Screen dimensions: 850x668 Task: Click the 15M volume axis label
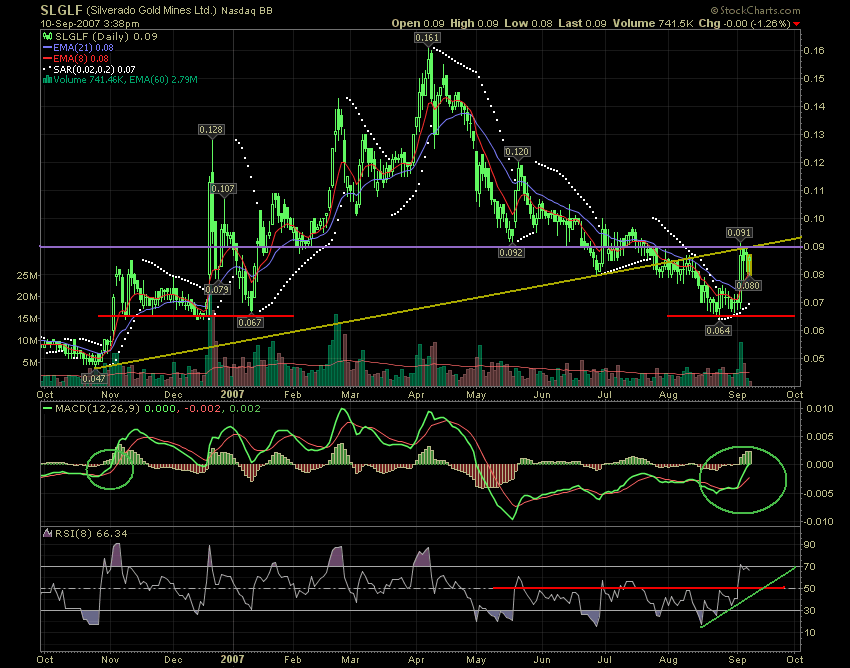coord(27,319)
